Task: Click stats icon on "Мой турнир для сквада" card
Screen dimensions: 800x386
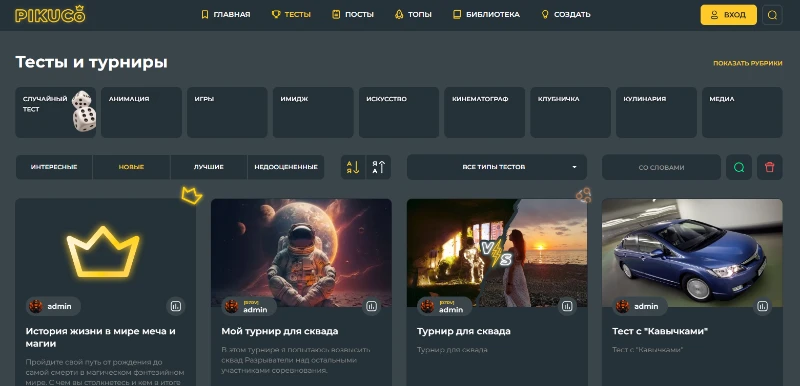Action: (371, 306)
